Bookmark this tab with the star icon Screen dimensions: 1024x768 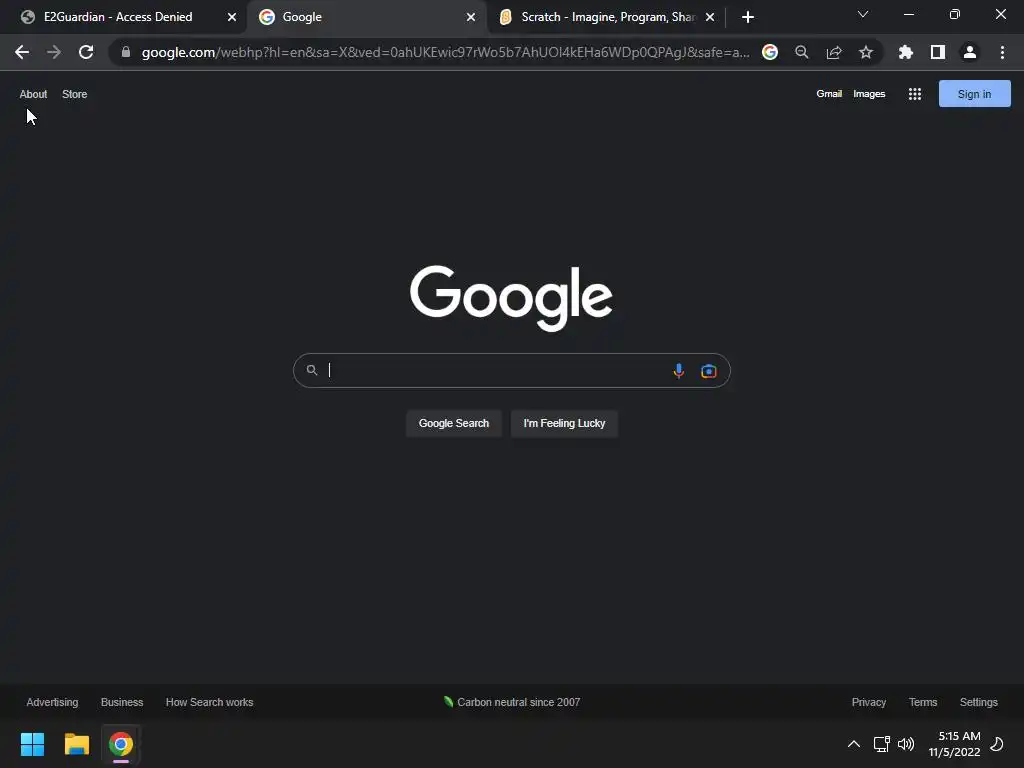coord(866,52)
